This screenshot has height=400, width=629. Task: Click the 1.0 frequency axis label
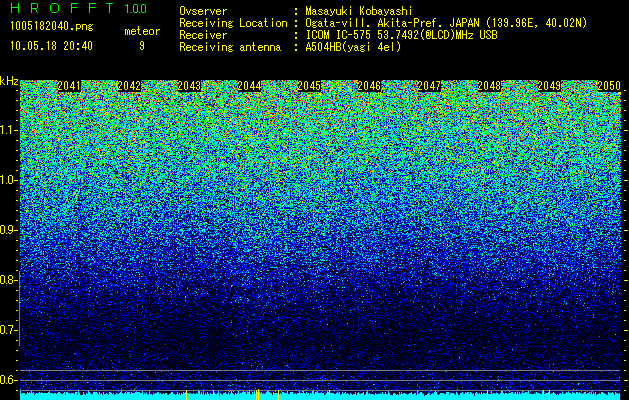[x=8, y=180]
